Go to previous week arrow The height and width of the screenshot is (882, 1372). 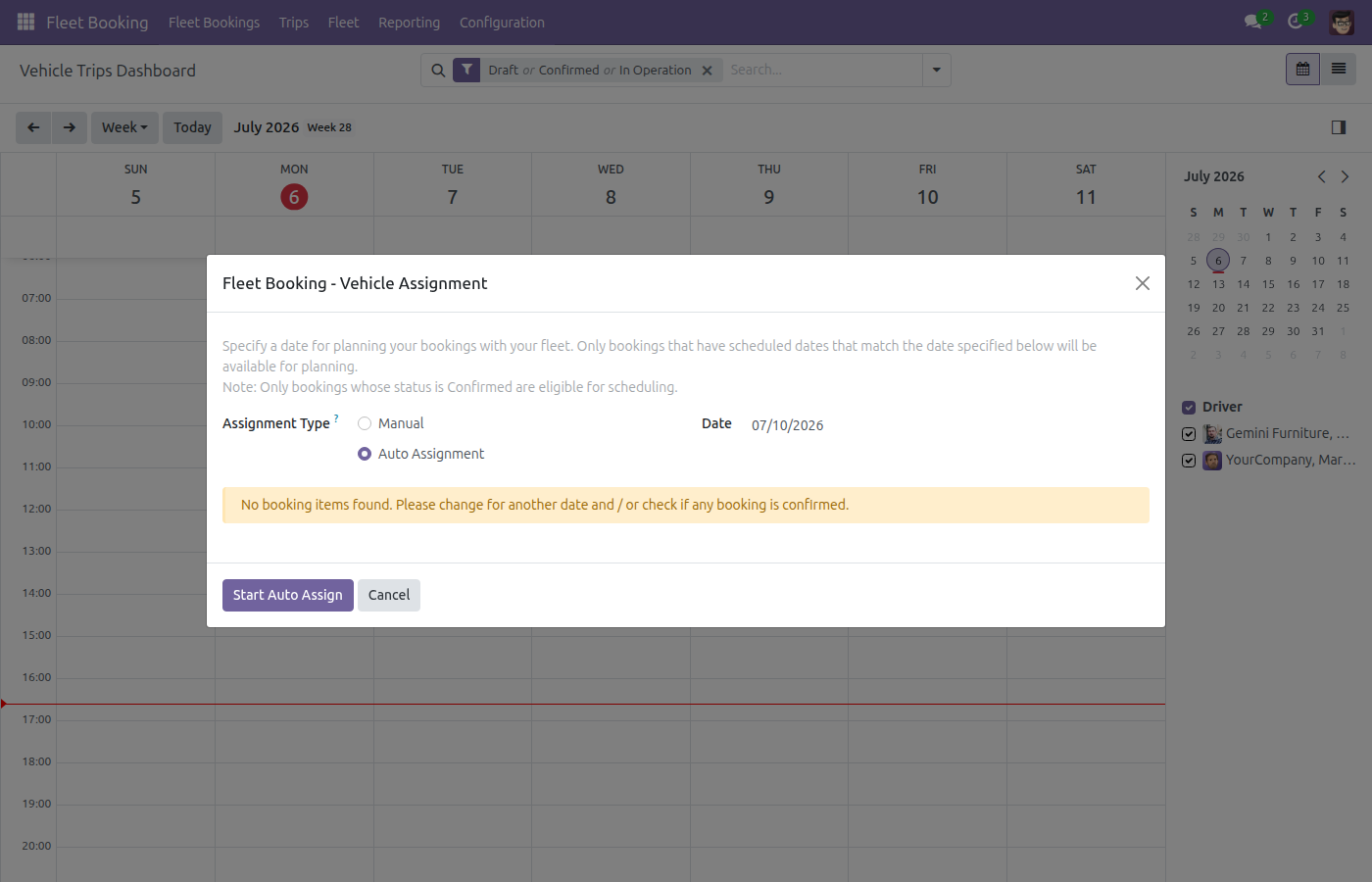(33, 127)
